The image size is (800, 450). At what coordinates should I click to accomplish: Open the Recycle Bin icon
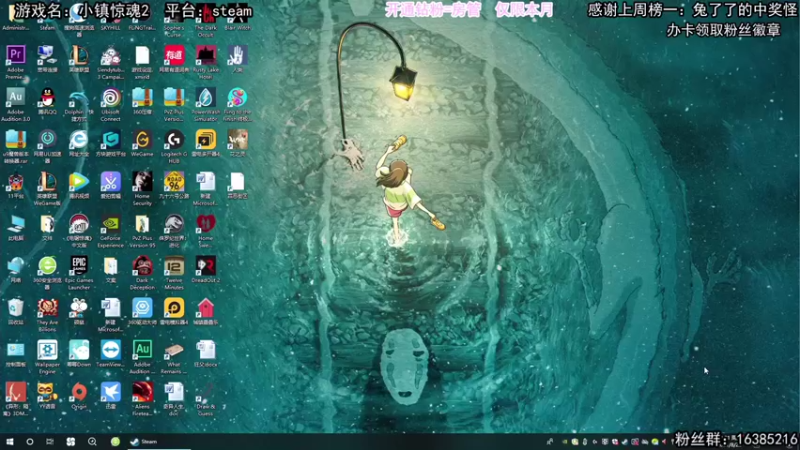pos(15,308)
